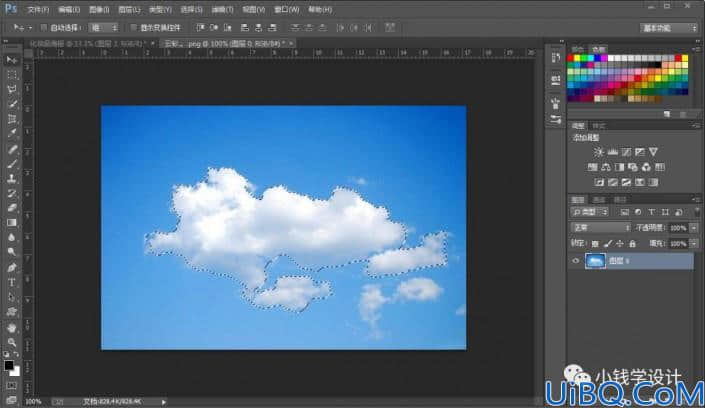Open the 选择(S) menu
Image resolution: width=705 pixels, height=408 pixels.
coord(191,9)
